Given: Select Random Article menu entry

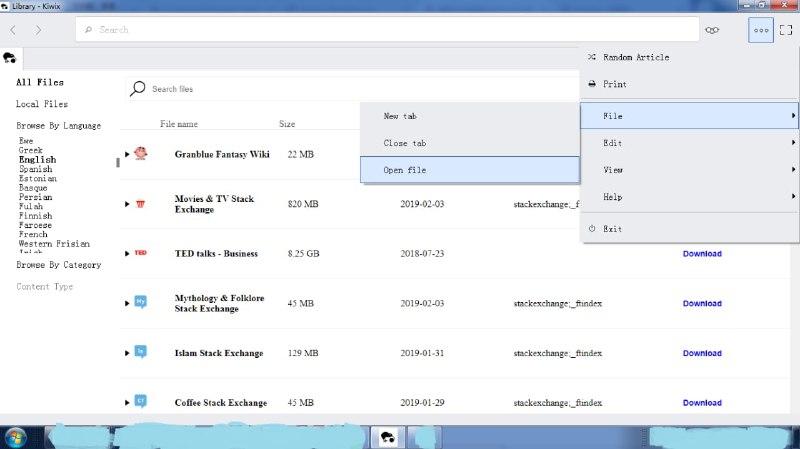Looking at the screenshot, I should pyautogui.click(x=689, y=57).
